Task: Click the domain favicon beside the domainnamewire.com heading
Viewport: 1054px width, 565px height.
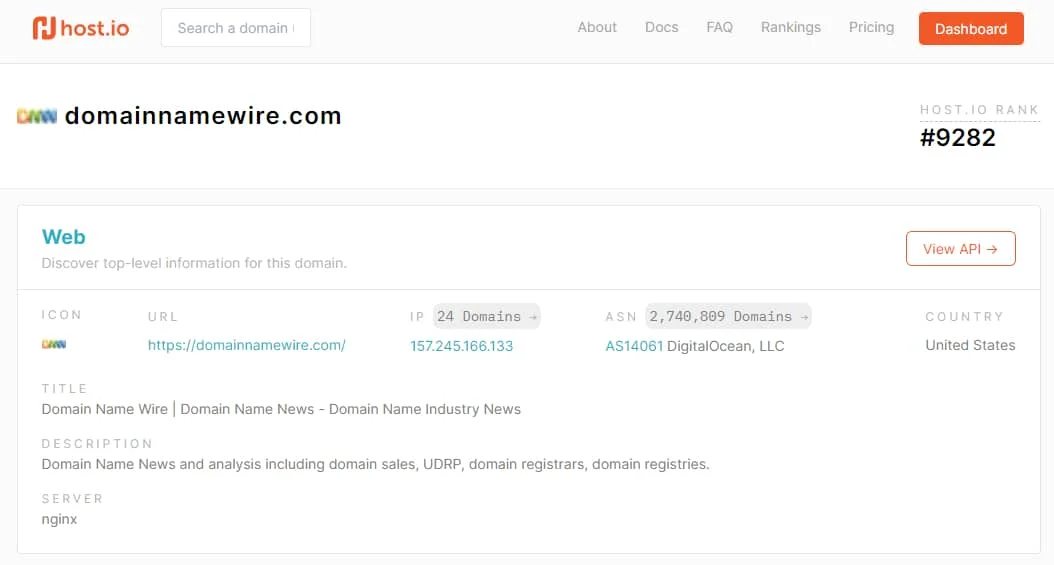Action: (x=37, y=116)
